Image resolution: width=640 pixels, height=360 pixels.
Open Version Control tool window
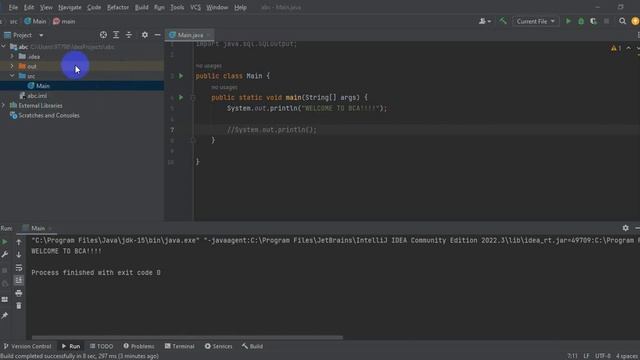27,346
